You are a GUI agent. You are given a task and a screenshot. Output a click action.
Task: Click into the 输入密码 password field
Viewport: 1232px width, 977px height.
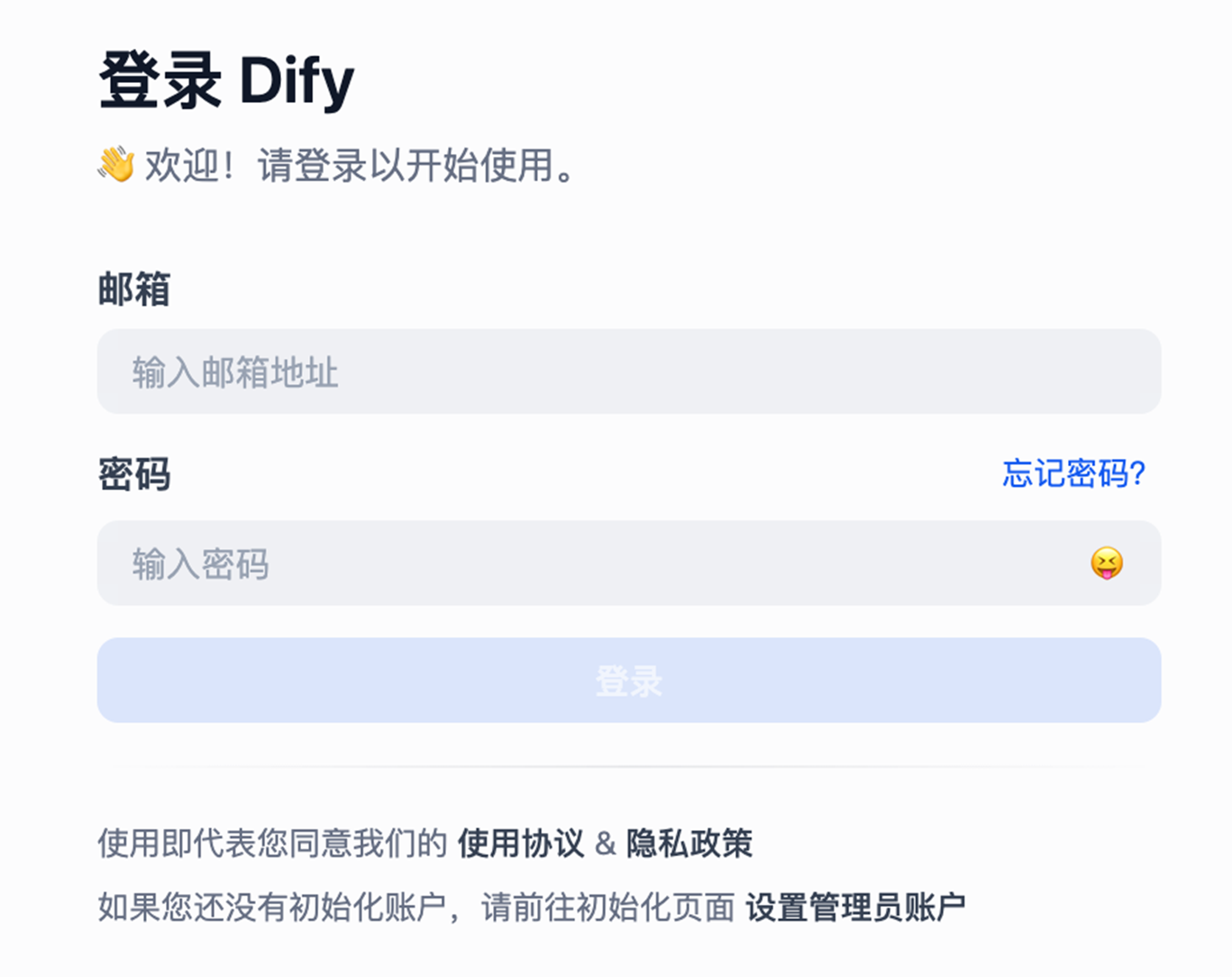pyautogui.click(x=595, y=563)
